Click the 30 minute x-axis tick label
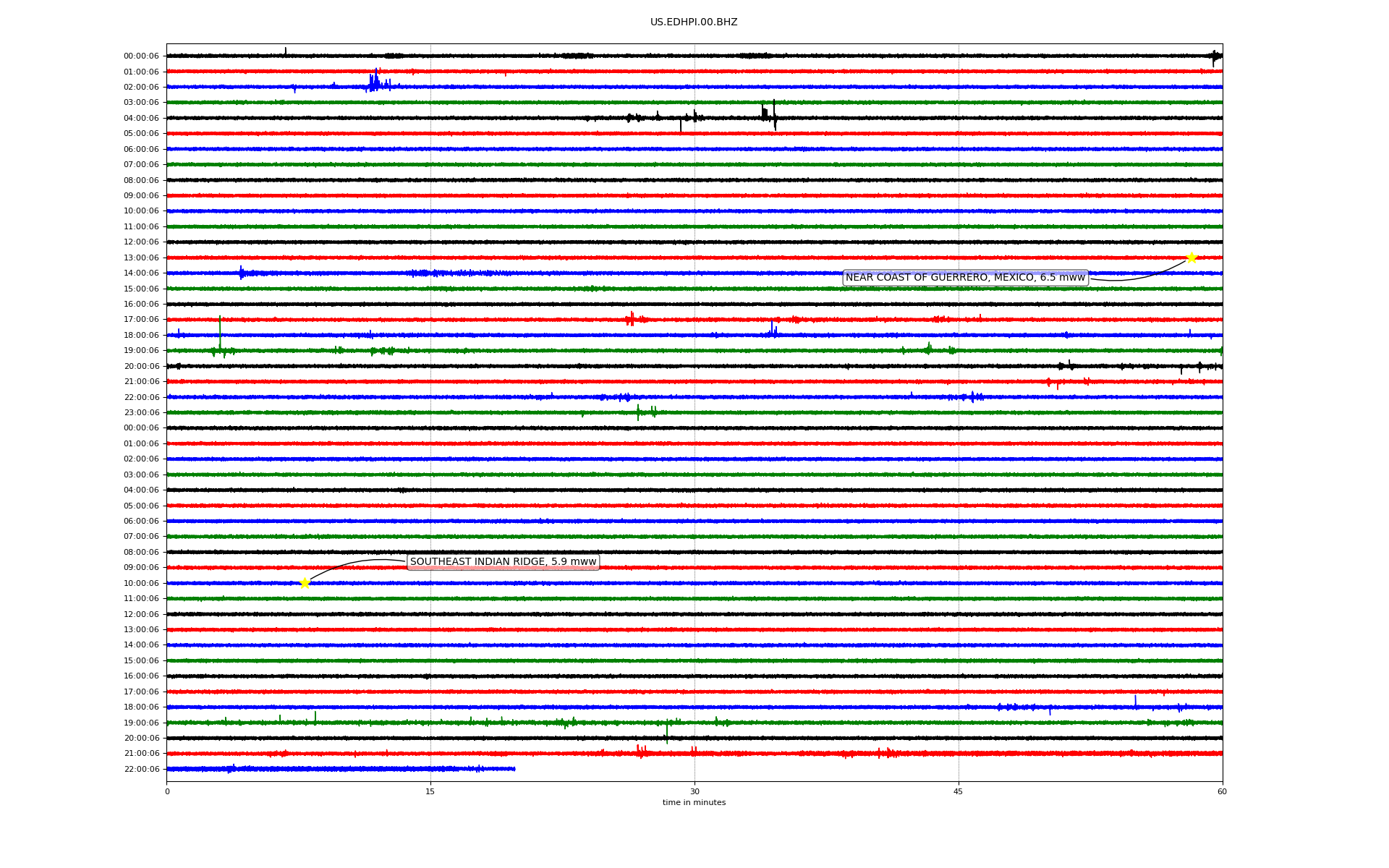1389x868 pixels. click(x=694, y=791)
